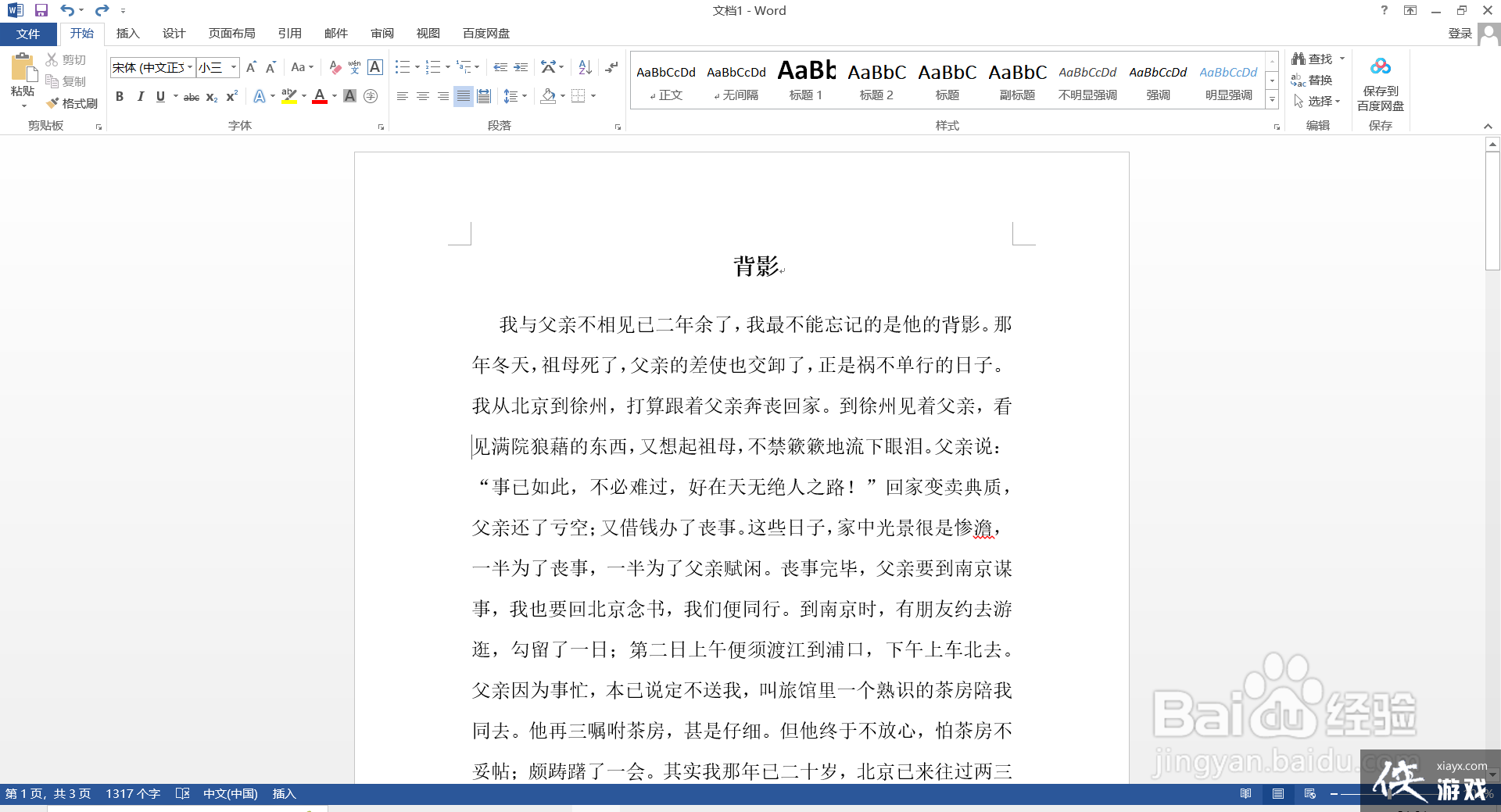Open the 文件 (File) tab

[28, 34]
